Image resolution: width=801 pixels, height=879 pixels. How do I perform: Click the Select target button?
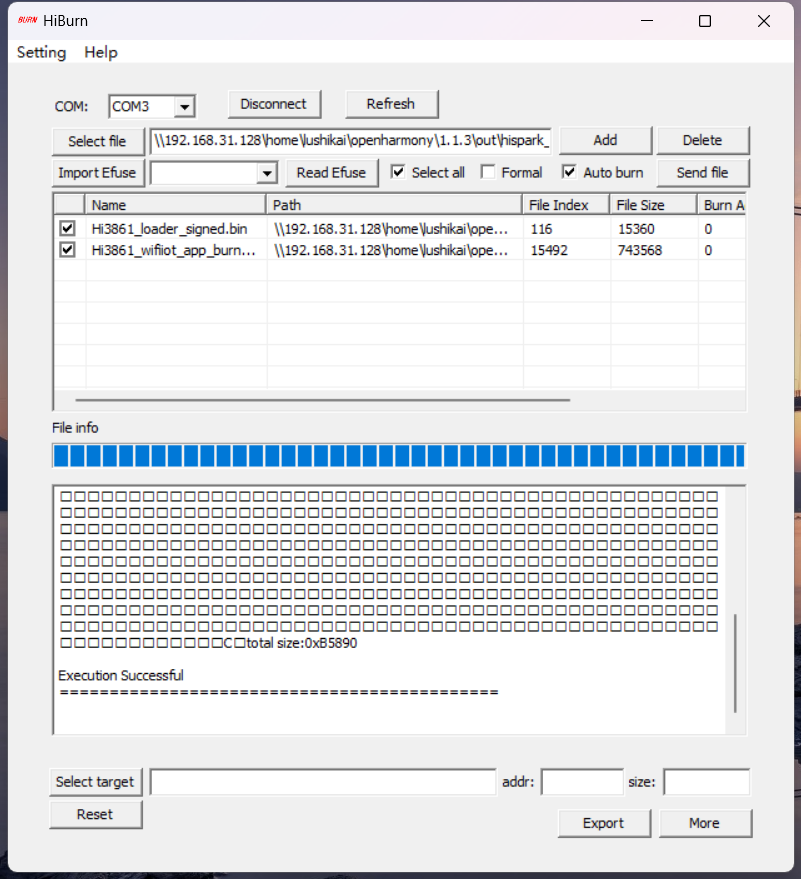(95, 782)
